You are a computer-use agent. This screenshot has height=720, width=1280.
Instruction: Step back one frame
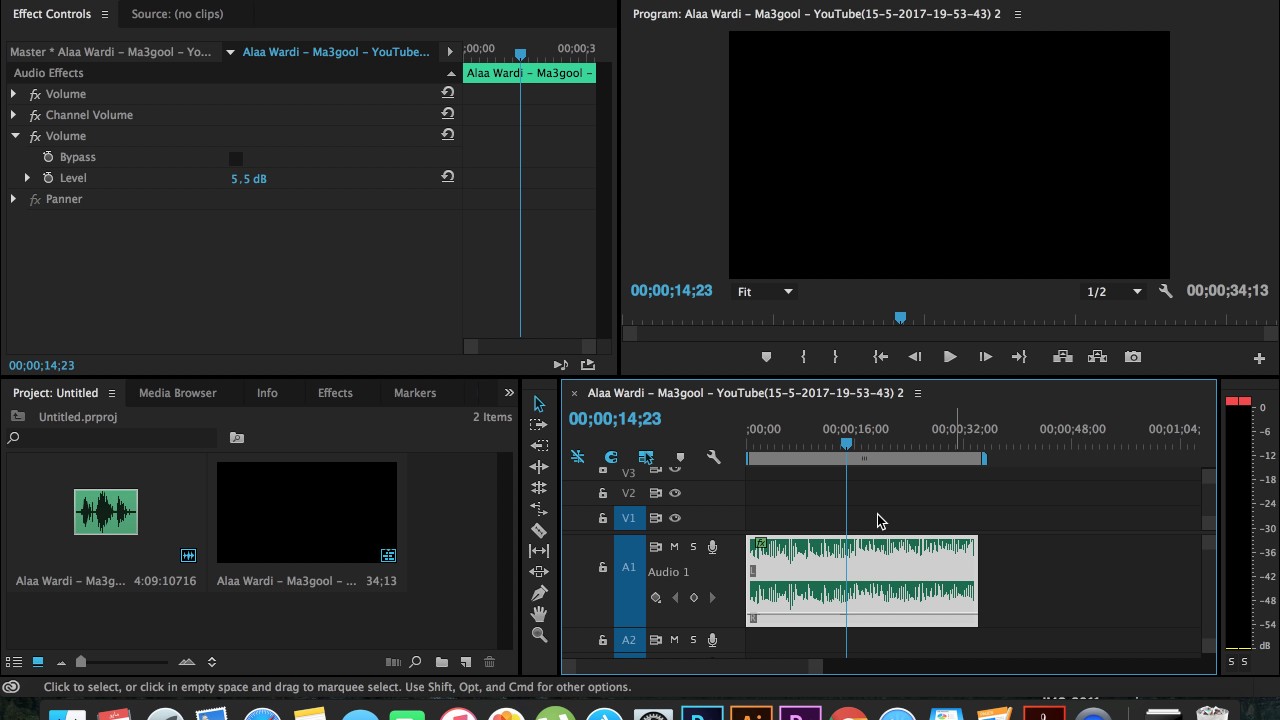click(x=915, y=357)
